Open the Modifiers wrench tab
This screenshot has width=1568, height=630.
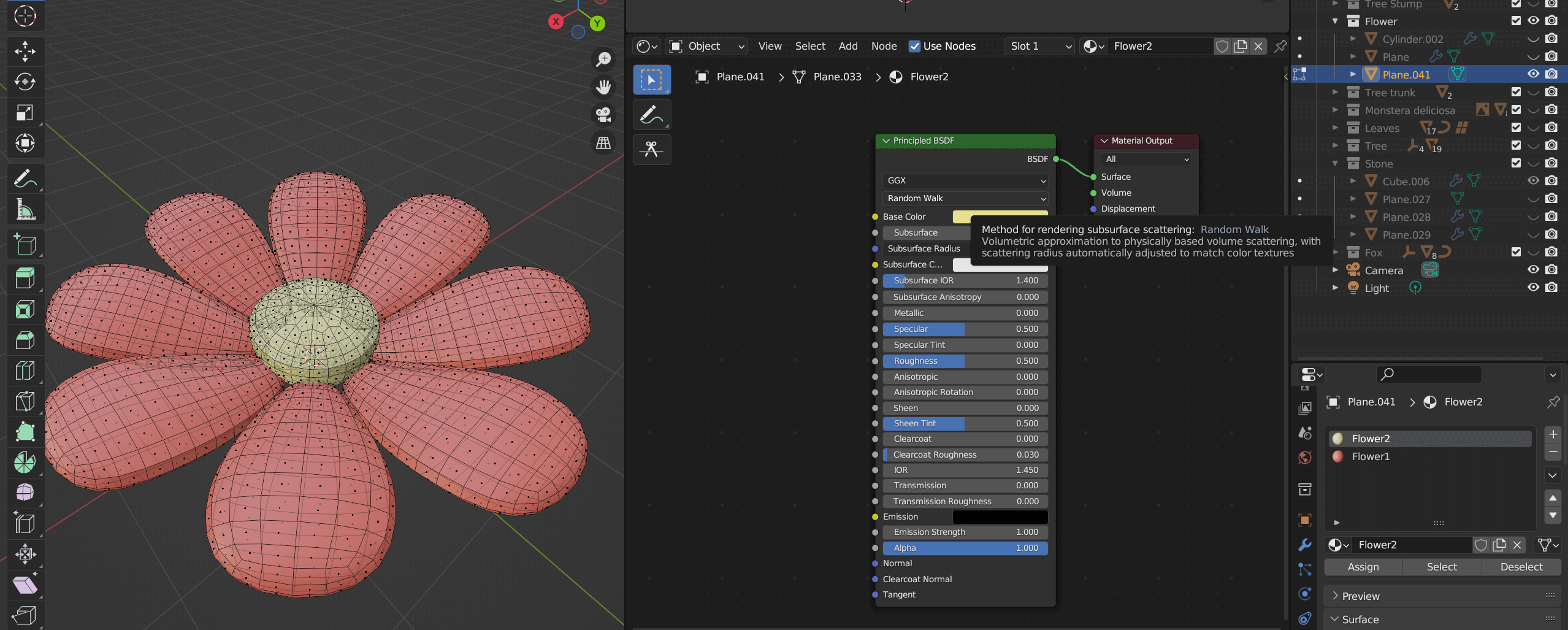coord(1305,544)
